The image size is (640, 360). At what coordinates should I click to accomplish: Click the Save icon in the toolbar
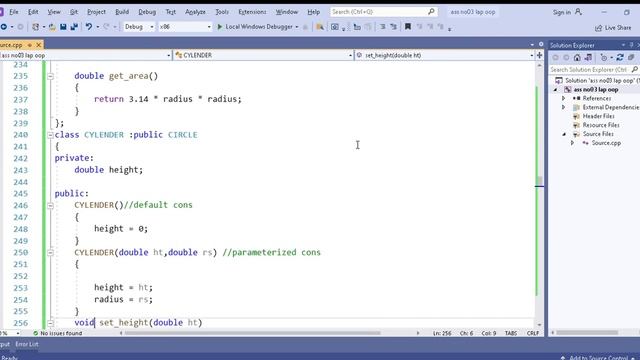(63, 27)
